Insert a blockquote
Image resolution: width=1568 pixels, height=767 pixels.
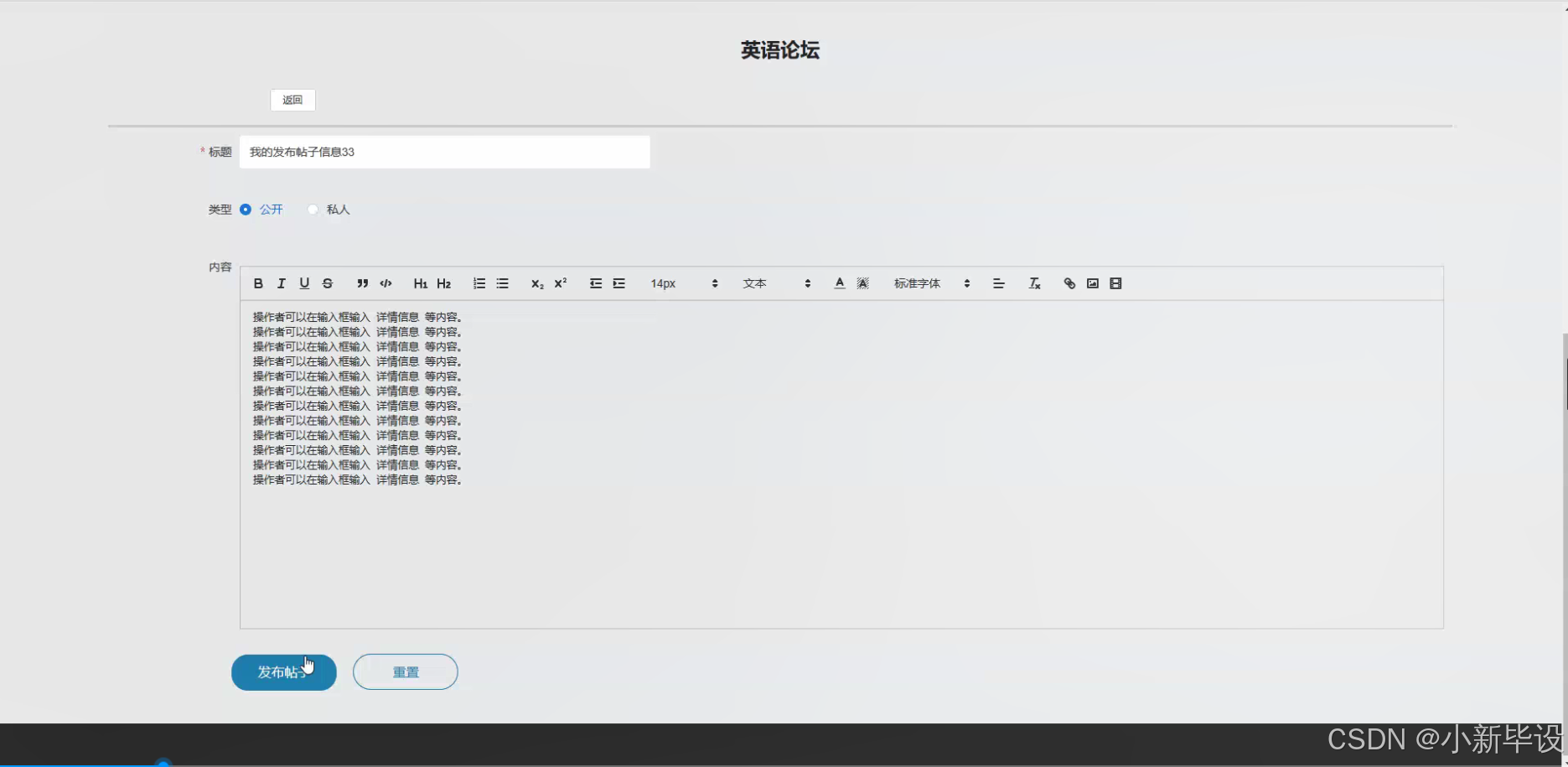[362, 283]
